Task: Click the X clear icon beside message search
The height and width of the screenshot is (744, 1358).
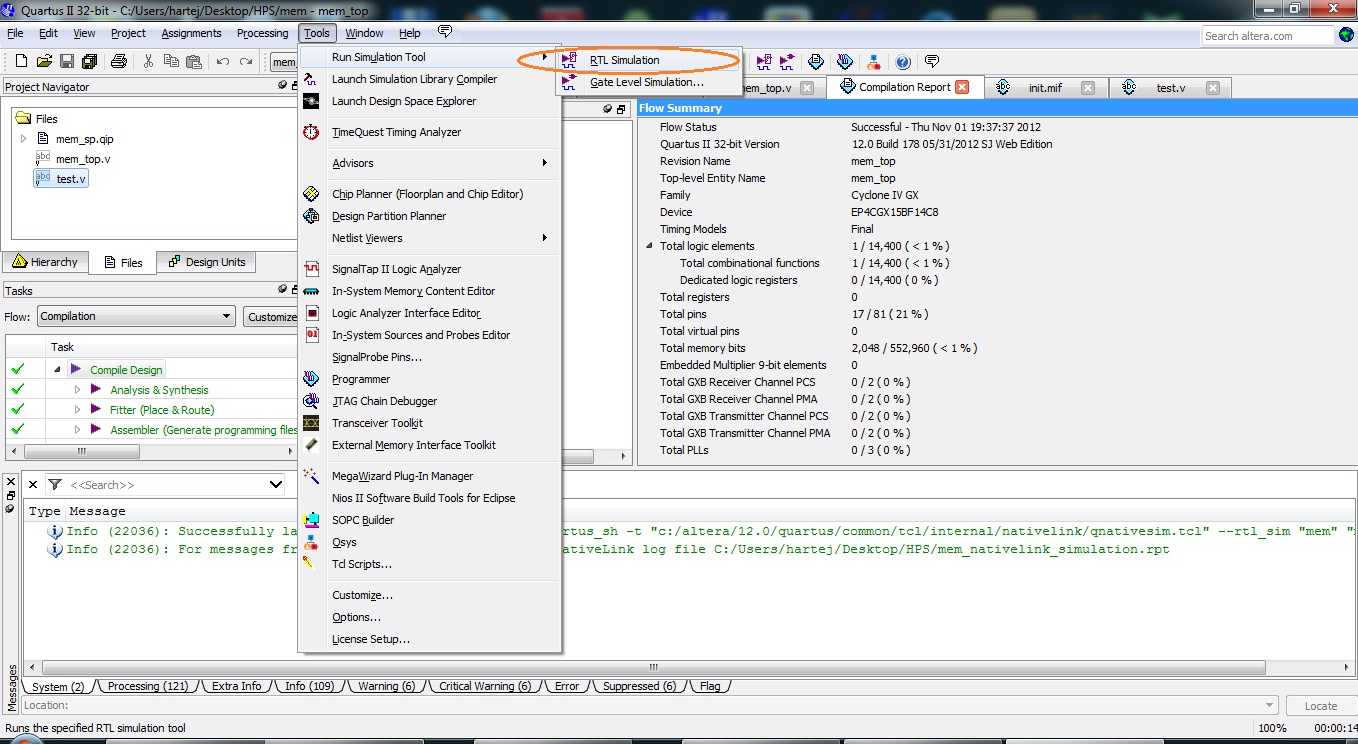Action: tap(33, 484)
